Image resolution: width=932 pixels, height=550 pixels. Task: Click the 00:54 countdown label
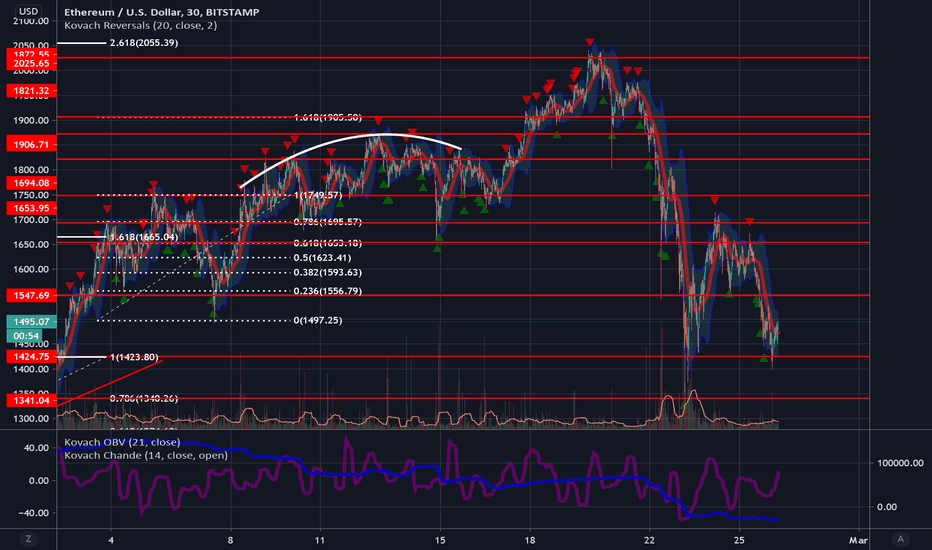pyautogui.click(x=26, y=336)
